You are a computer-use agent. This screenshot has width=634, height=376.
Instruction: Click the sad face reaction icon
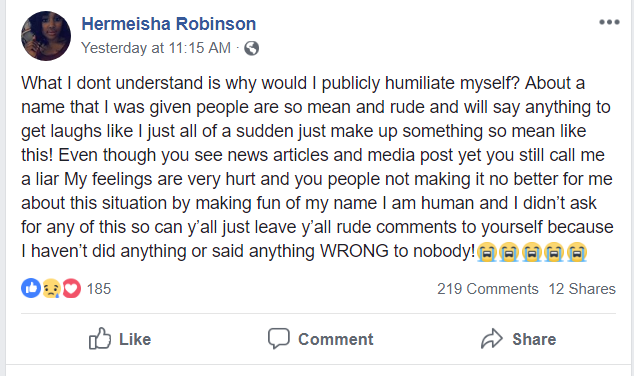click(51, 288)
